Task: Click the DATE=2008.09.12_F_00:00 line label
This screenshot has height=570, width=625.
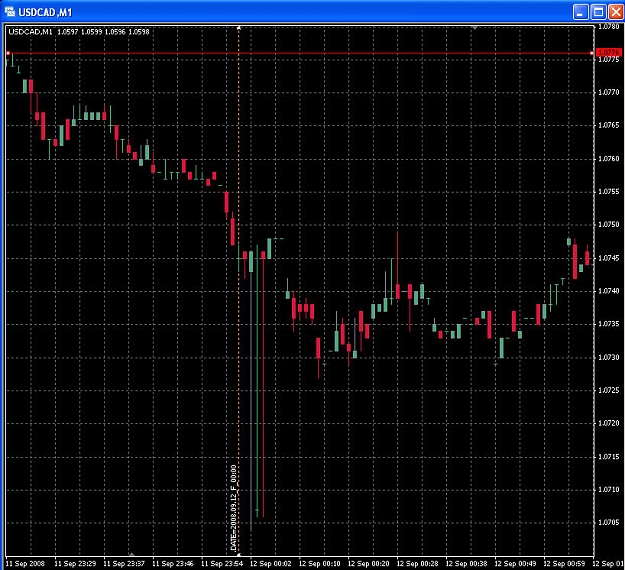Action: (x=234, y=508)
